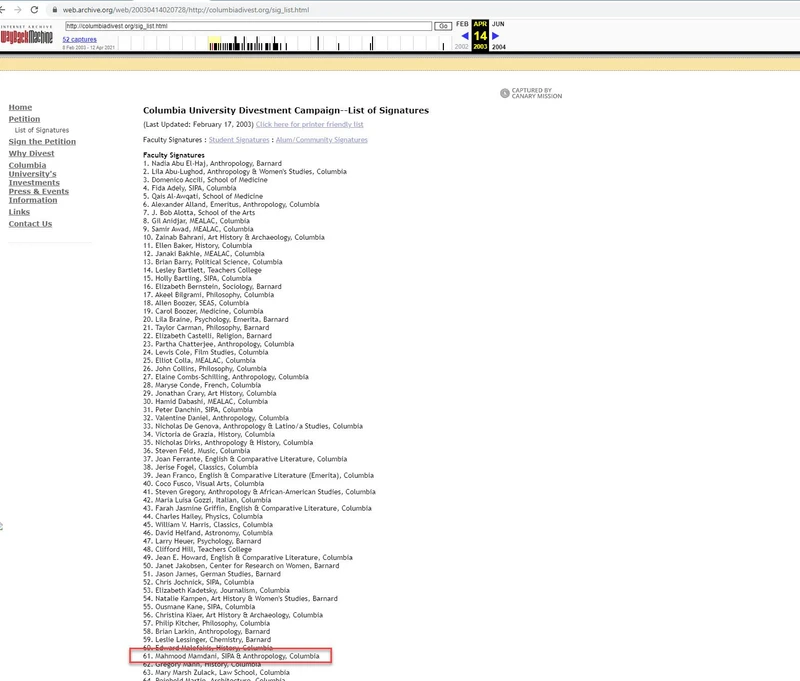Click signature '23. Partha Chatterjee'

pyautogui.click(x=218, y=344)
